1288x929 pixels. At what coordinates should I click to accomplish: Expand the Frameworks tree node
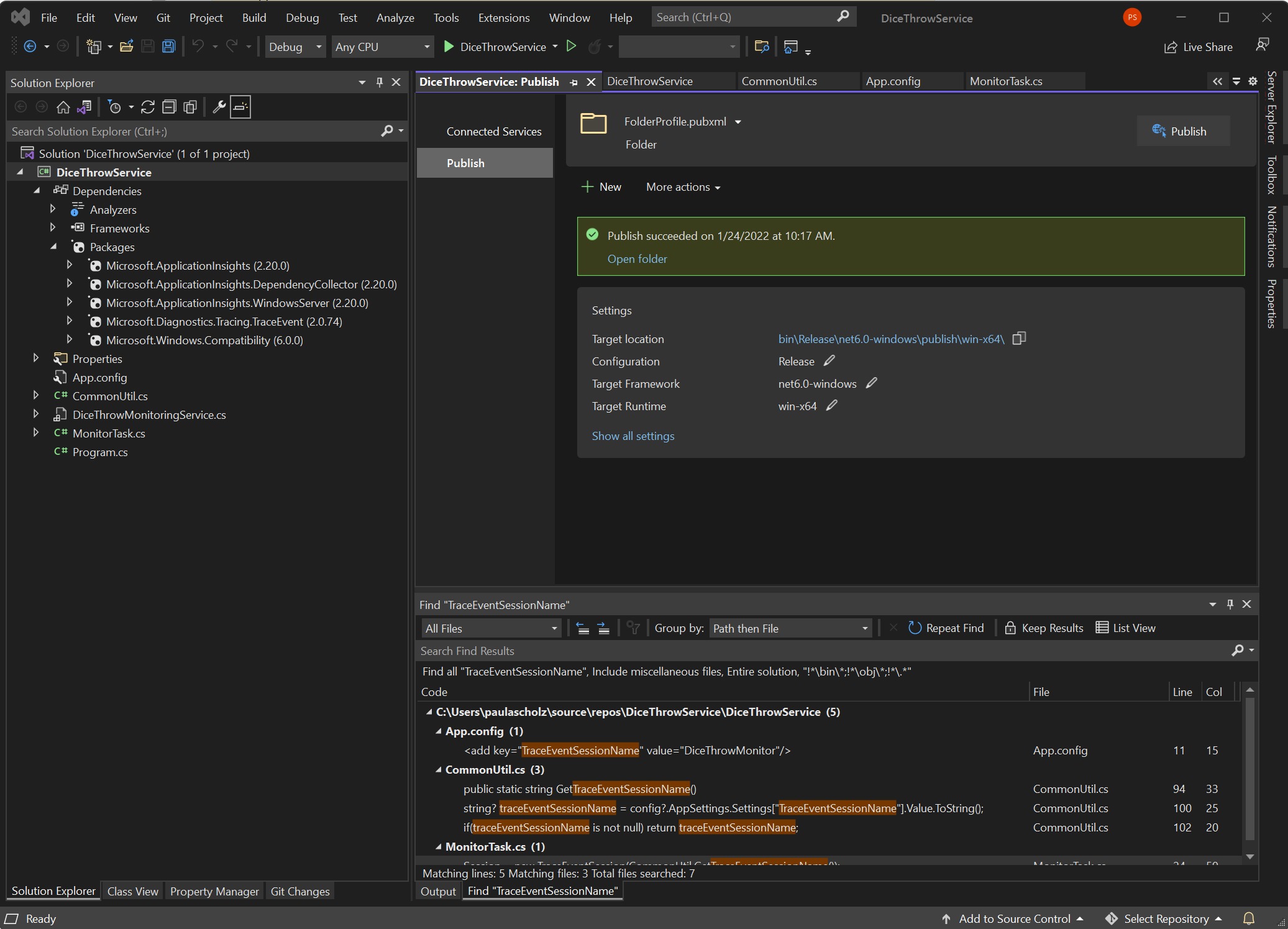[53, 228]
